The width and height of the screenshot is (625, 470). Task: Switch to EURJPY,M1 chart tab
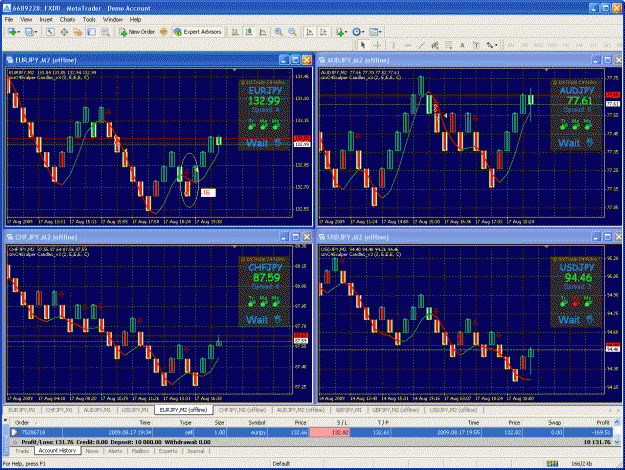(x=22, y=410)
